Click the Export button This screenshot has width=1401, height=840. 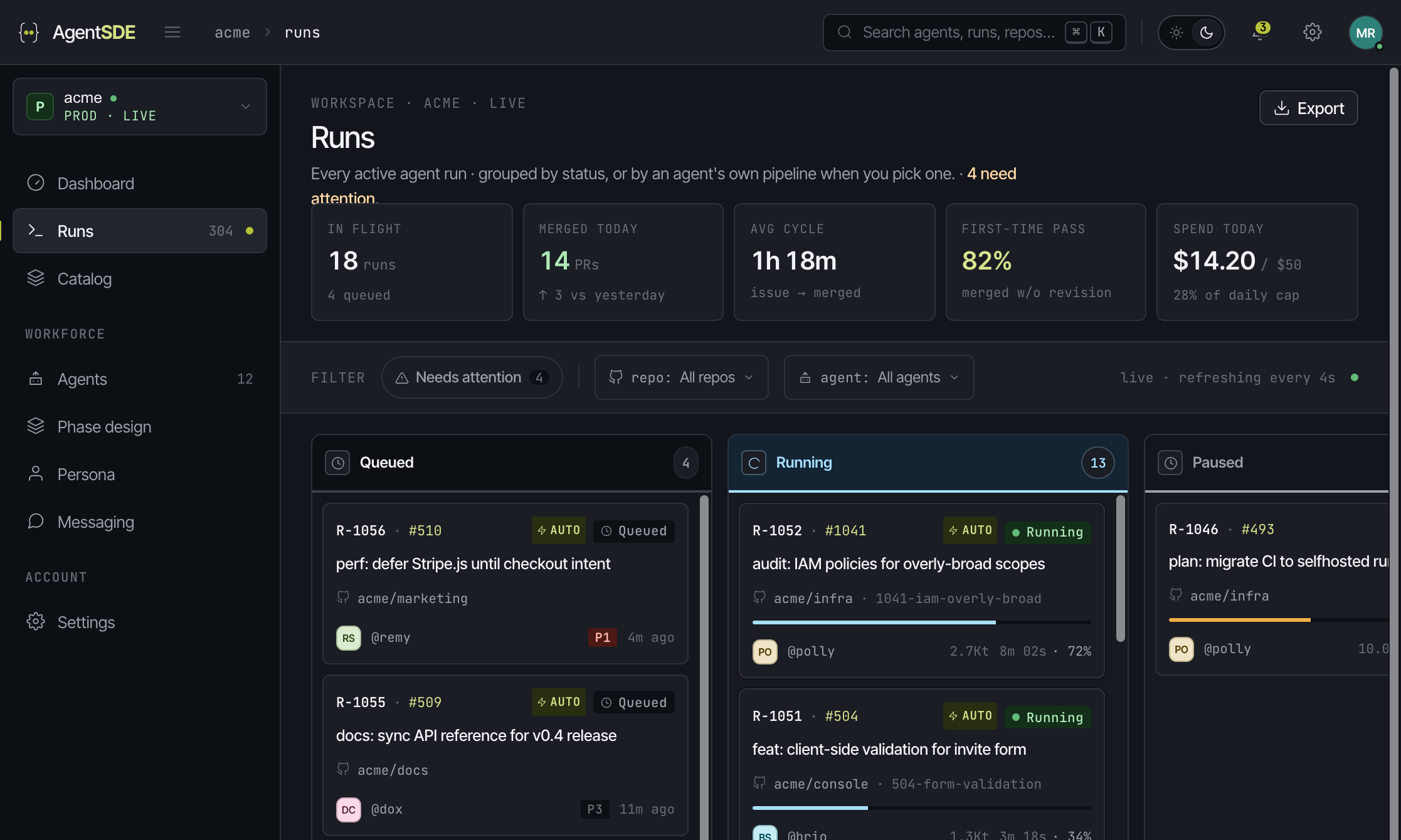tap(1308, 108)
